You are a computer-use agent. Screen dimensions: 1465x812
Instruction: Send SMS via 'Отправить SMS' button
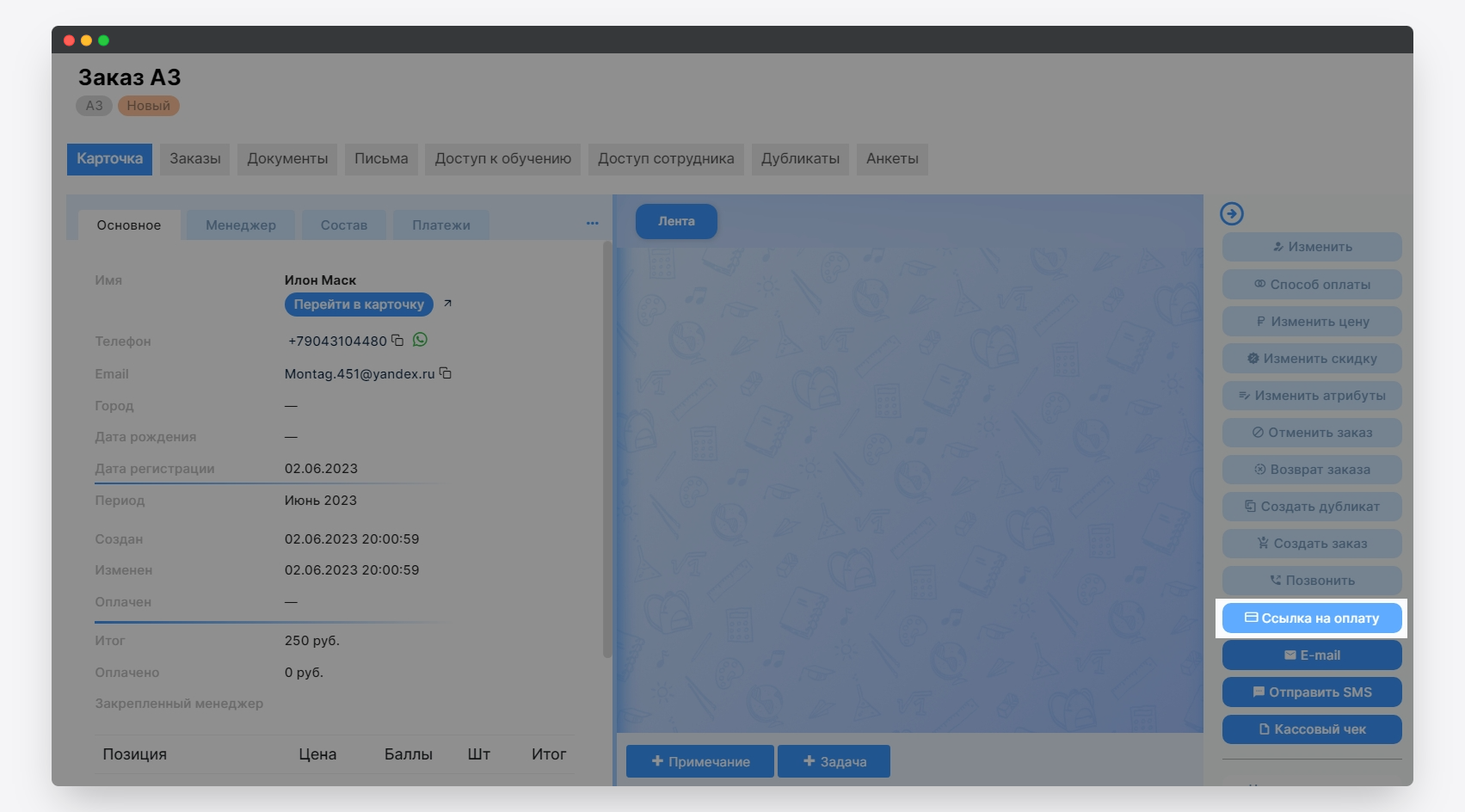point(1312,692)
